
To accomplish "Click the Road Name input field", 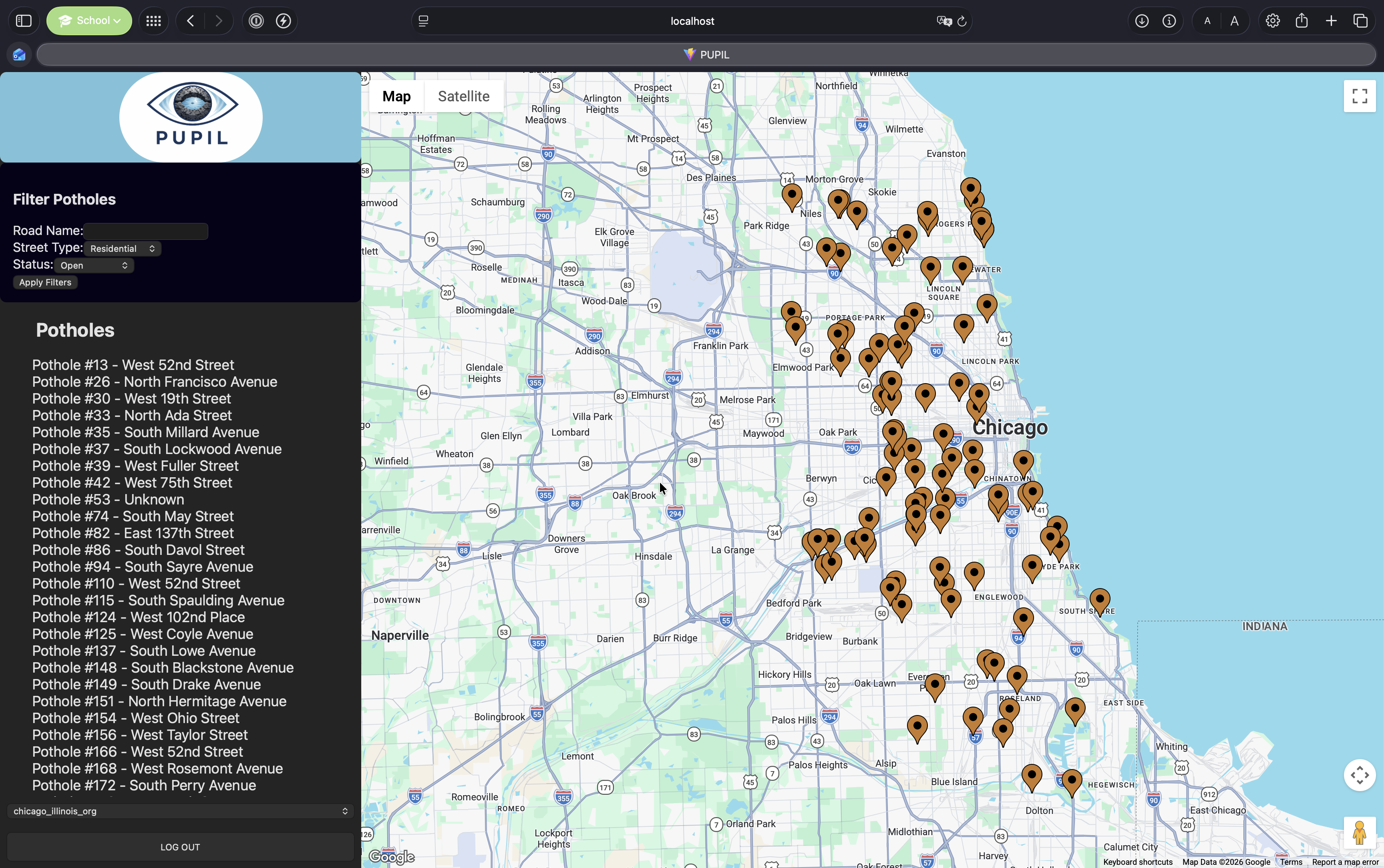I will coord(146,231).
